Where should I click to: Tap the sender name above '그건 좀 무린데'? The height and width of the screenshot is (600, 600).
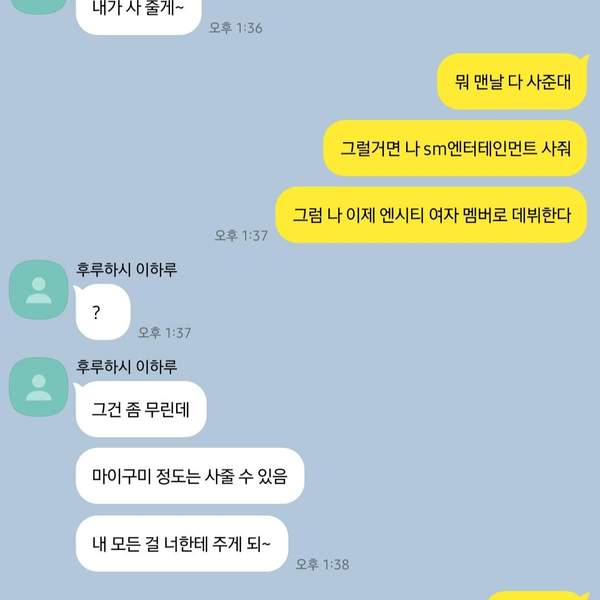tap(127, 367)
